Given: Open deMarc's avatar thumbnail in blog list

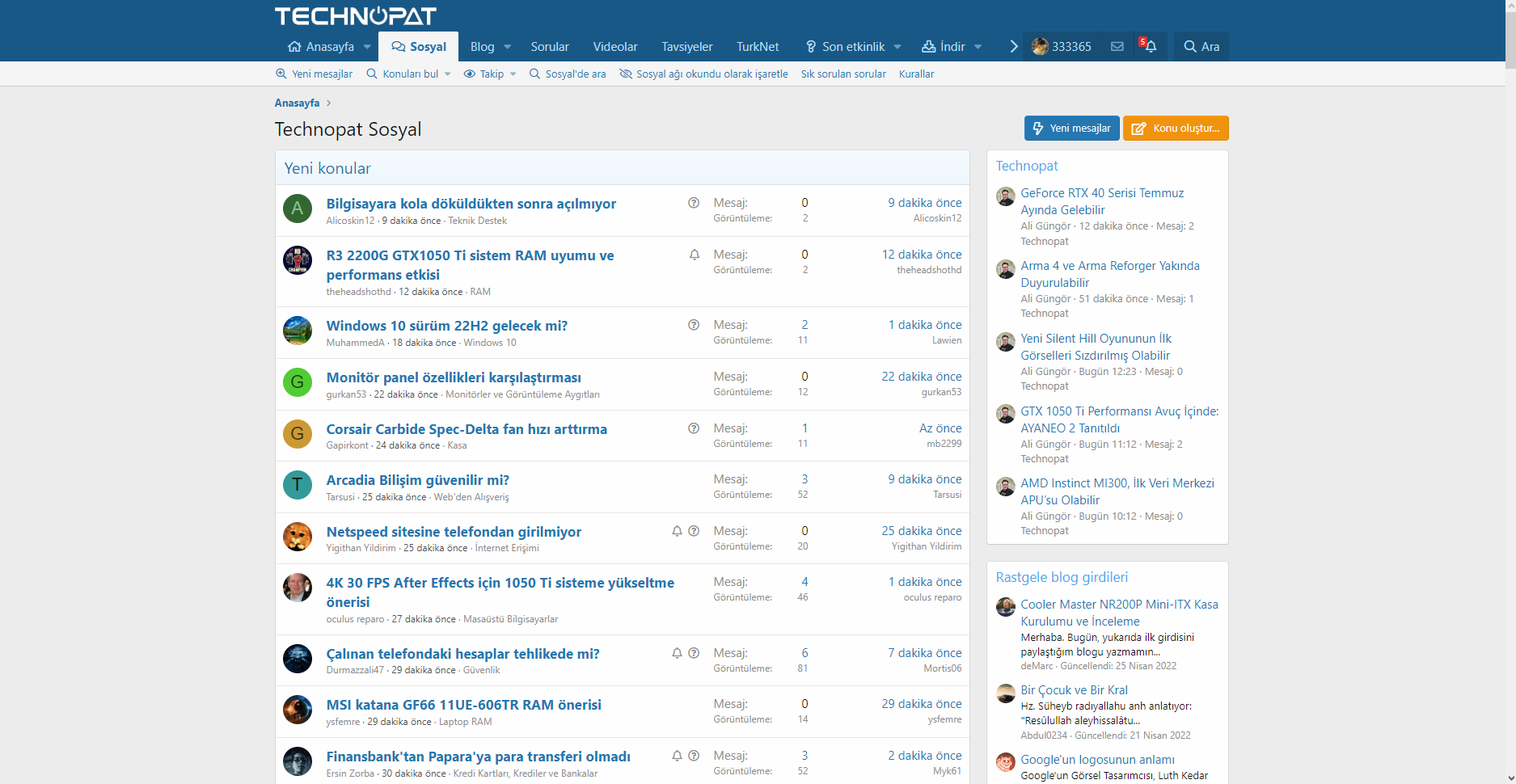Looking at the screenshot, I should point(1006,607).
